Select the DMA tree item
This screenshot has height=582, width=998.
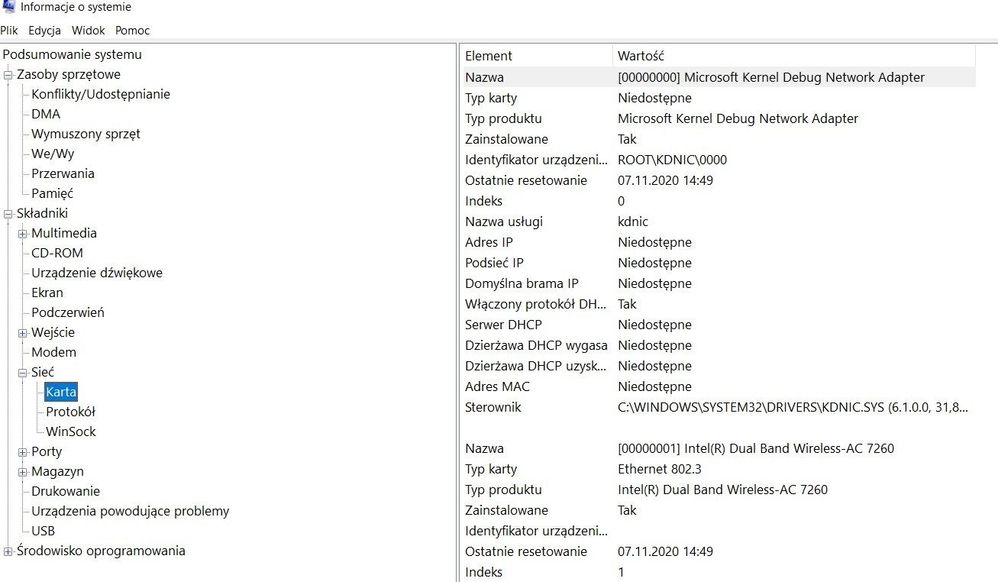click(x=46, y=114)
